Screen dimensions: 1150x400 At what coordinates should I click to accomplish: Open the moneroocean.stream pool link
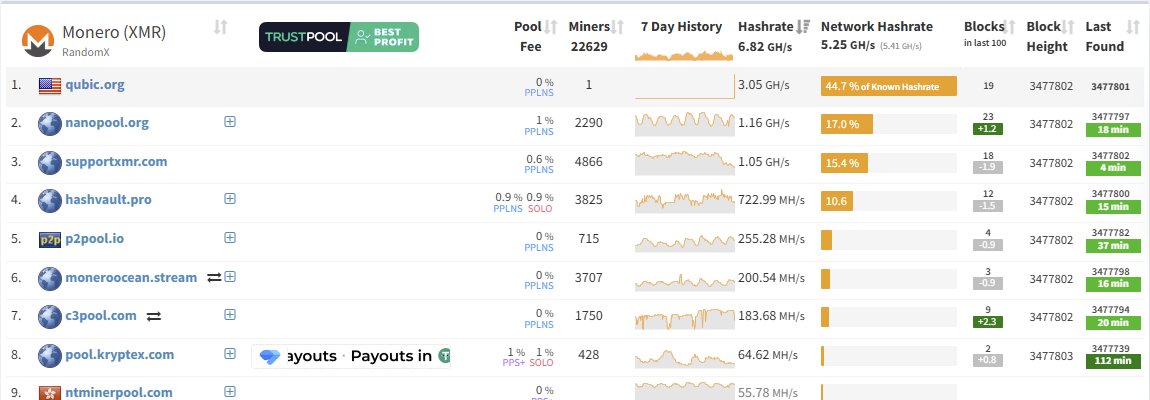(x=131, y=277)
